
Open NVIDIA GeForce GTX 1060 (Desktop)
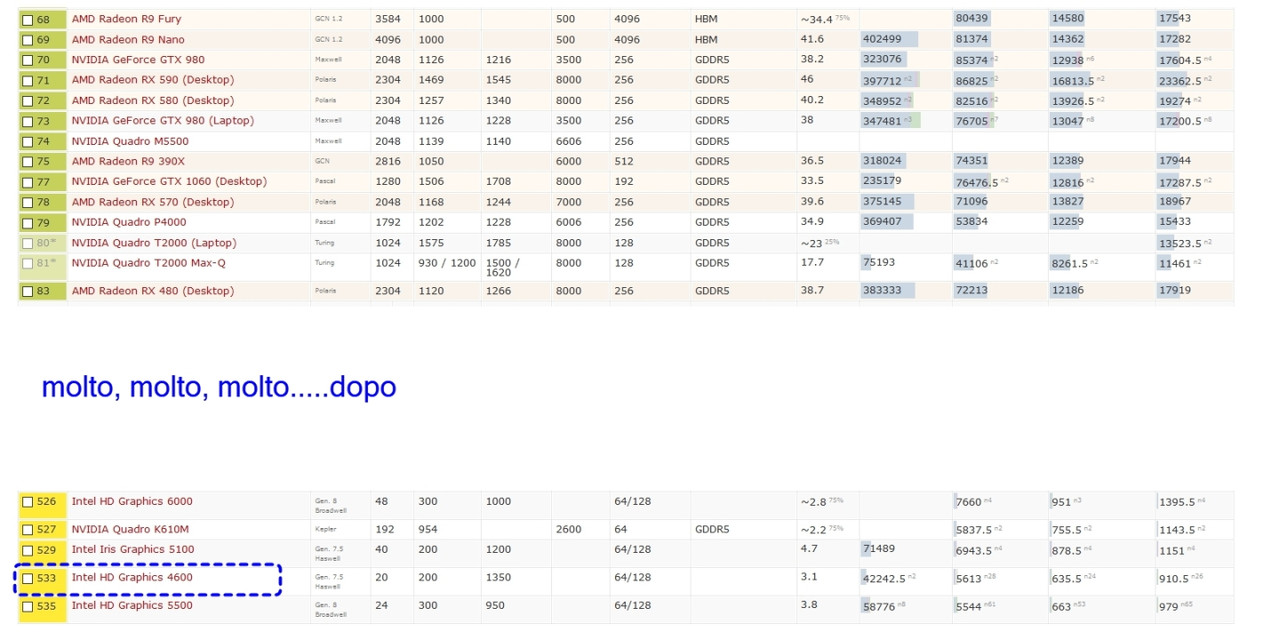coord(169,181)
